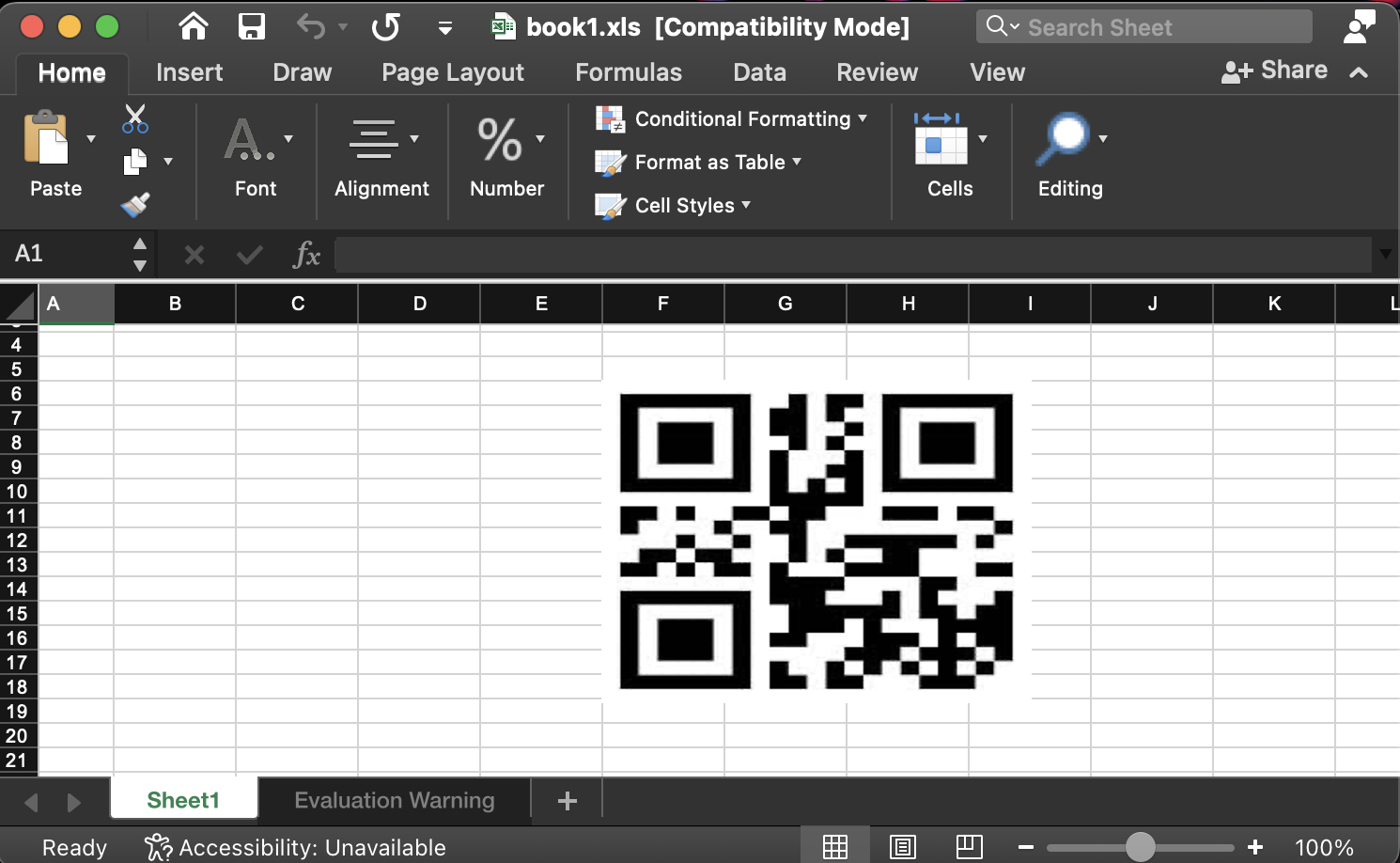Viewport: 1400px width, 863px height.
Task: Select the Cut (scissors) icon
Action: (134, 118)
